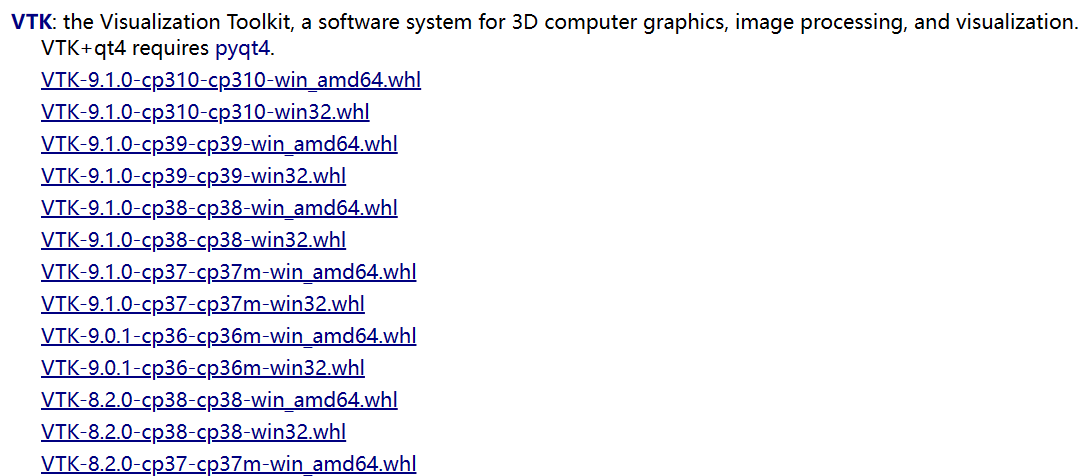Viewport: 1083px width, 476px height.
Task: Open VTK-8.2.0-cp37-cp37m-win_amd64.whl link
Action: pos(229,463)
